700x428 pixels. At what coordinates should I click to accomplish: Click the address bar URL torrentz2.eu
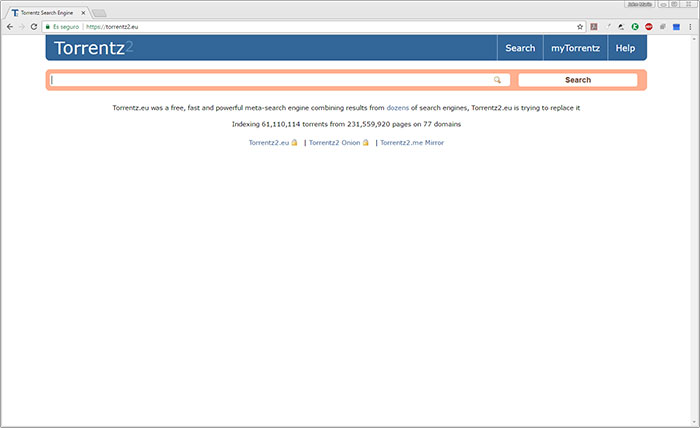[x=112, y=27]
